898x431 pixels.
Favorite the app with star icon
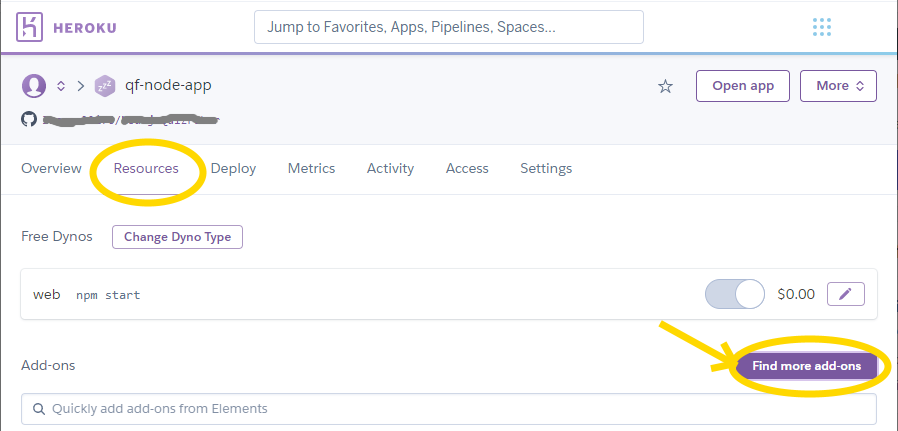(665, 86)
